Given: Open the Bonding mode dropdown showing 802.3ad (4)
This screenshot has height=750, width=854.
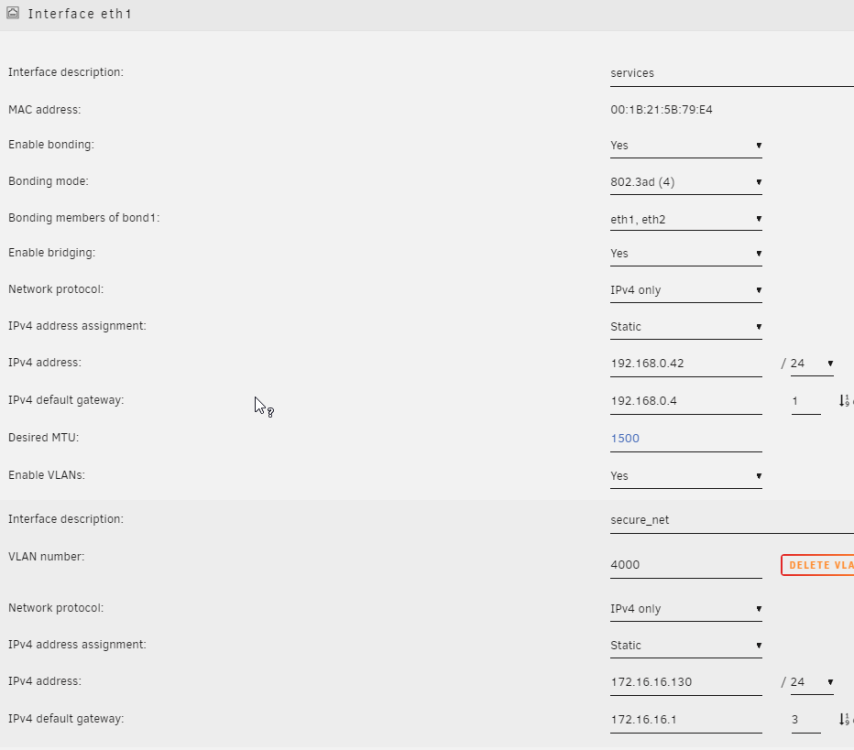Looking at the screenshot, I should pos(686,182).
